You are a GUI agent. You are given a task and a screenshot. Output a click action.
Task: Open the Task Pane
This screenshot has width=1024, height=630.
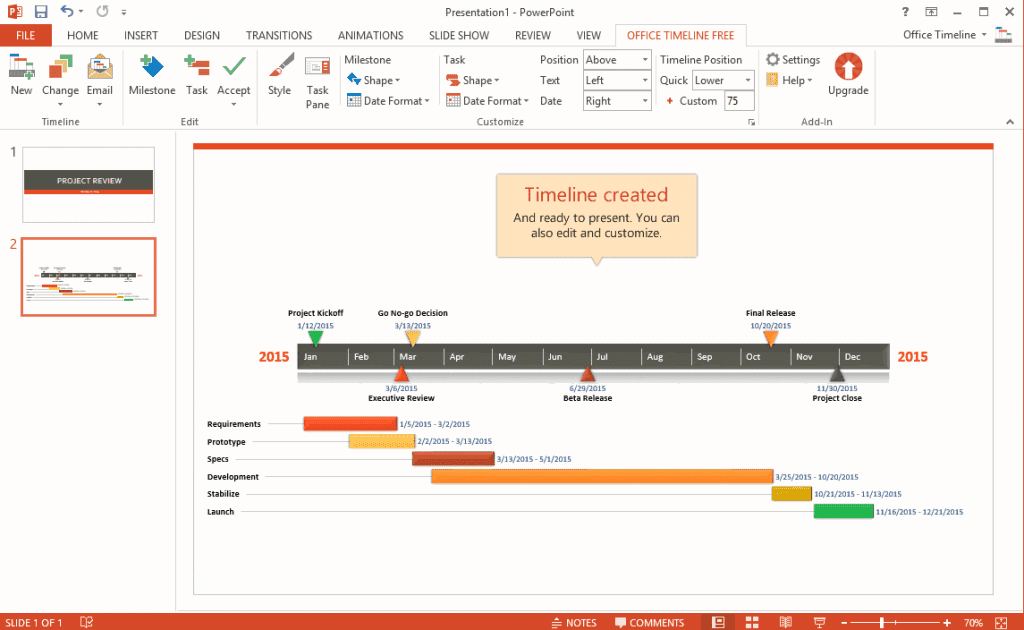point(317,78)
